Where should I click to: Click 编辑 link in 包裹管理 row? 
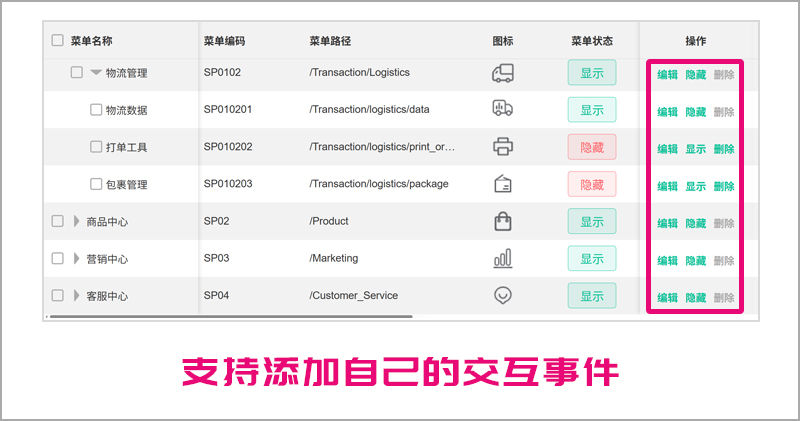point(667,186)
